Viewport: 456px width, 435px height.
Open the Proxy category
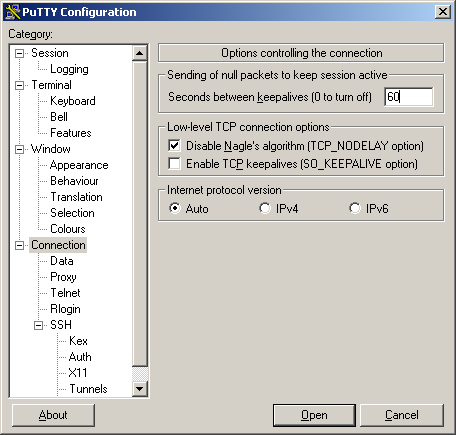63,277
